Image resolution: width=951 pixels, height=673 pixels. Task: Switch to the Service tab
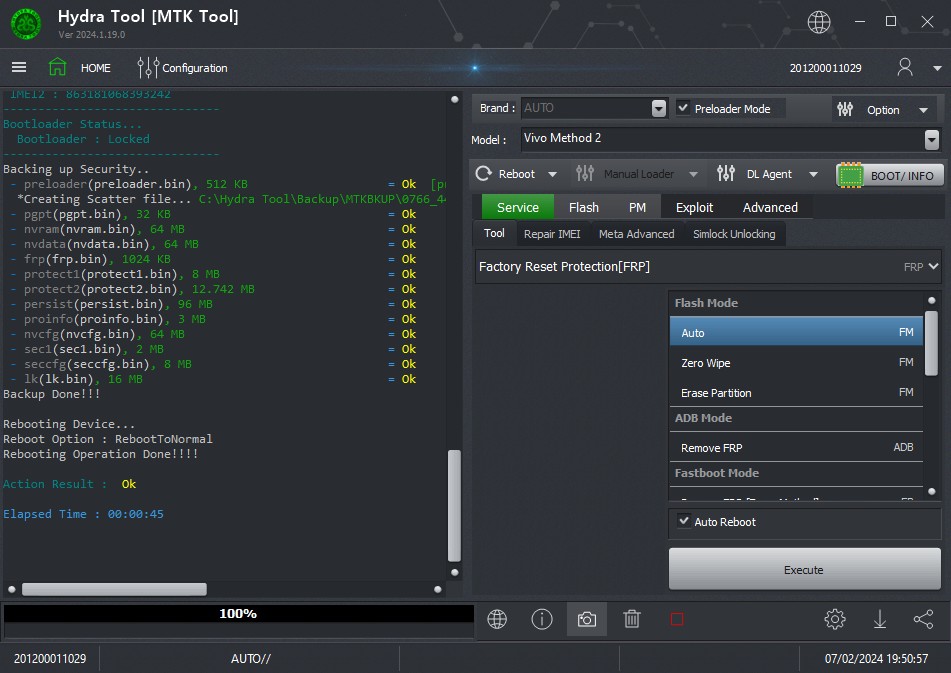coord(517,207)
